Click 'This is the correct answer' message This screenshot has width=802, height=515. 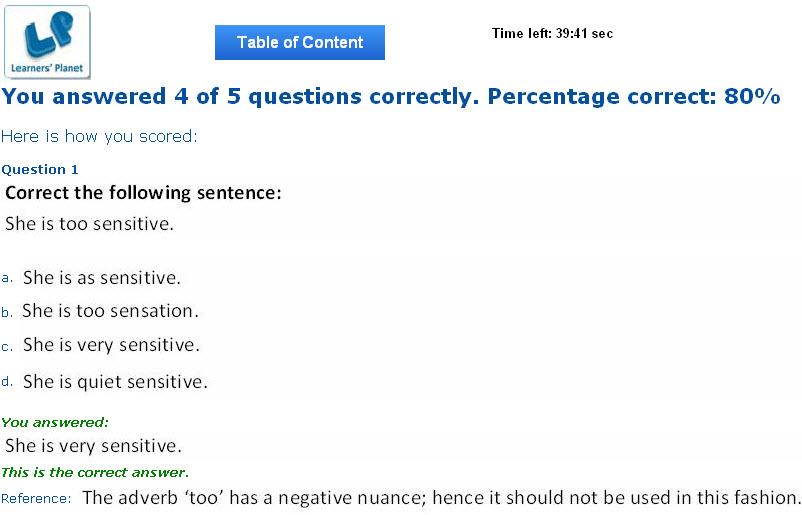[x=95, y=473]
